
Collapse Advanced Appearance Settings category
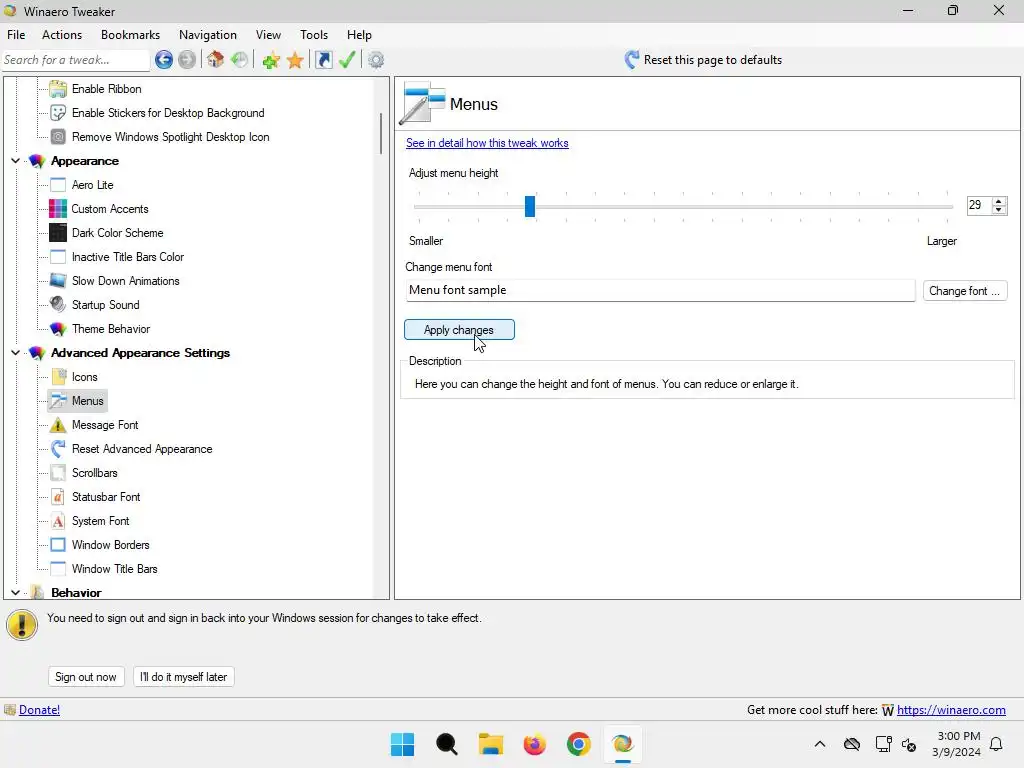click(x=16, y=353)
